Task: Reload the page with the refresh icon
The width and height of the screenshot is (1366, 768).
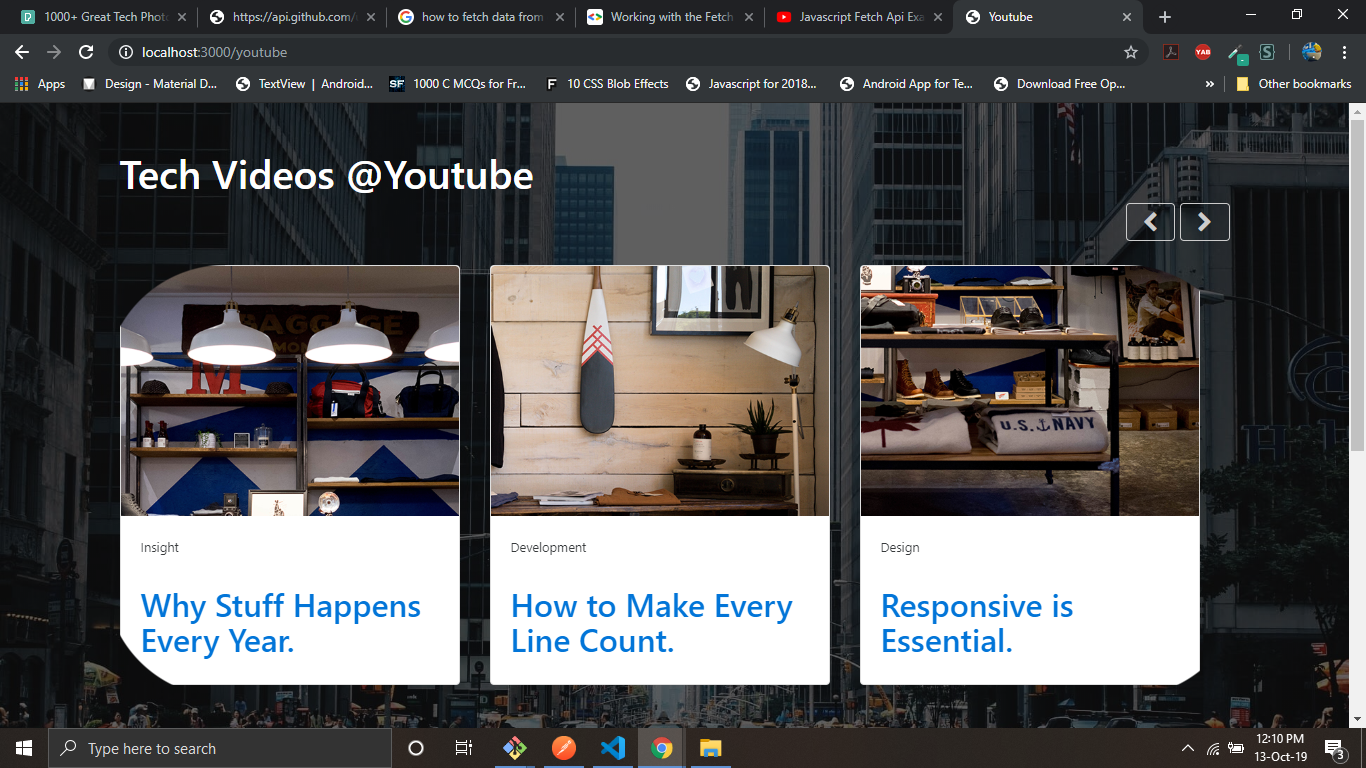Action: coord(86,52)
